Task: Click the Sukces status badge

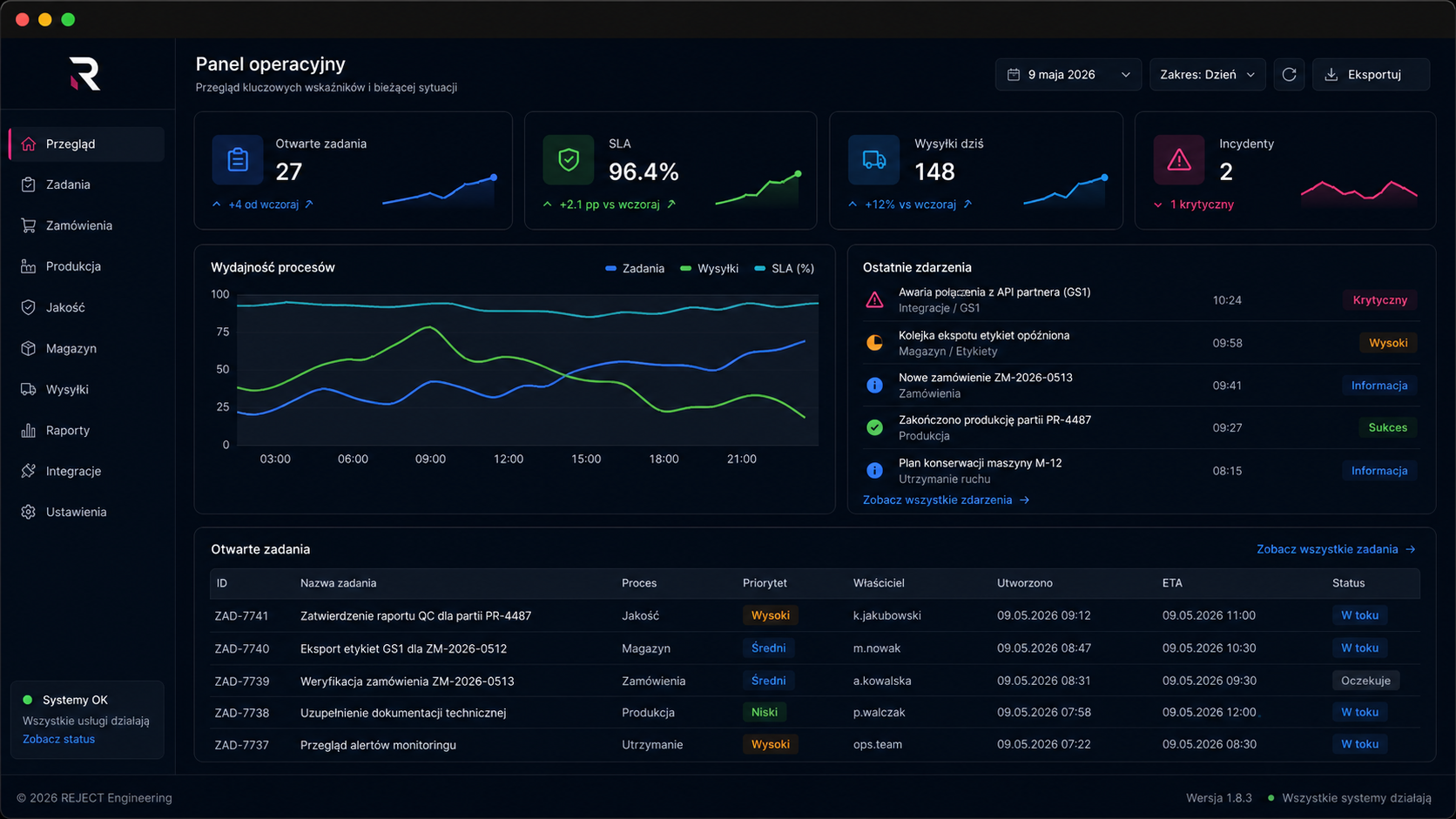Action: pyautogui.click(x=1387, y=427)
